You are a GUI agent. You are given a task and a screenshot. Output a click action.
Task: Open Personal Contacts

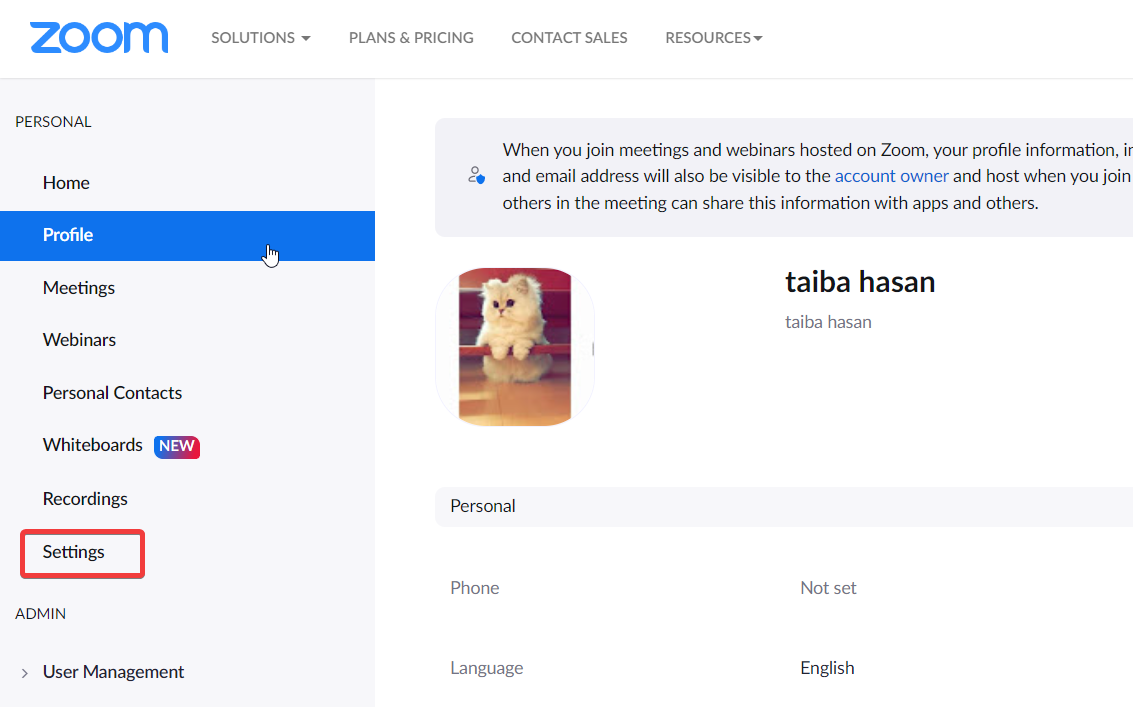point(112,393)
